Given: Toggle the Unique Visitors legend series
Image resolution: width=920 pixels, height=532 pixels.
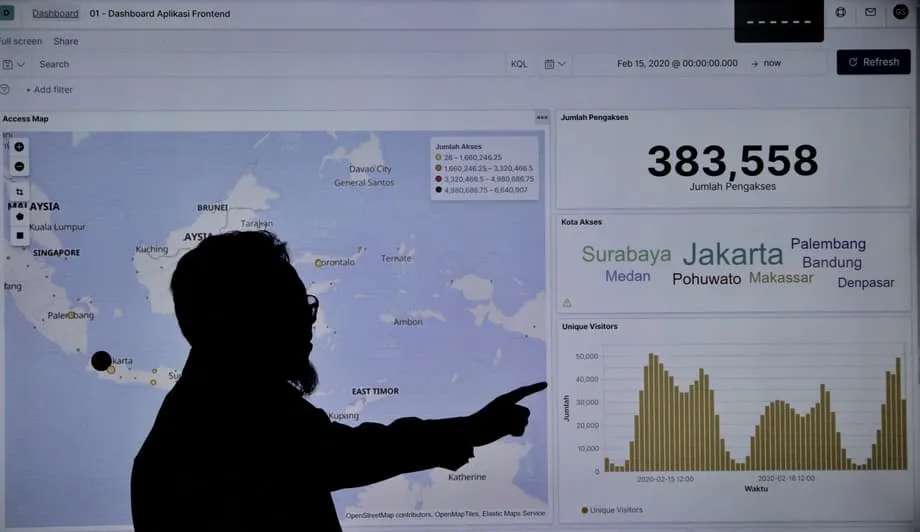Looking at the screenshot, I should click(612, 510).
